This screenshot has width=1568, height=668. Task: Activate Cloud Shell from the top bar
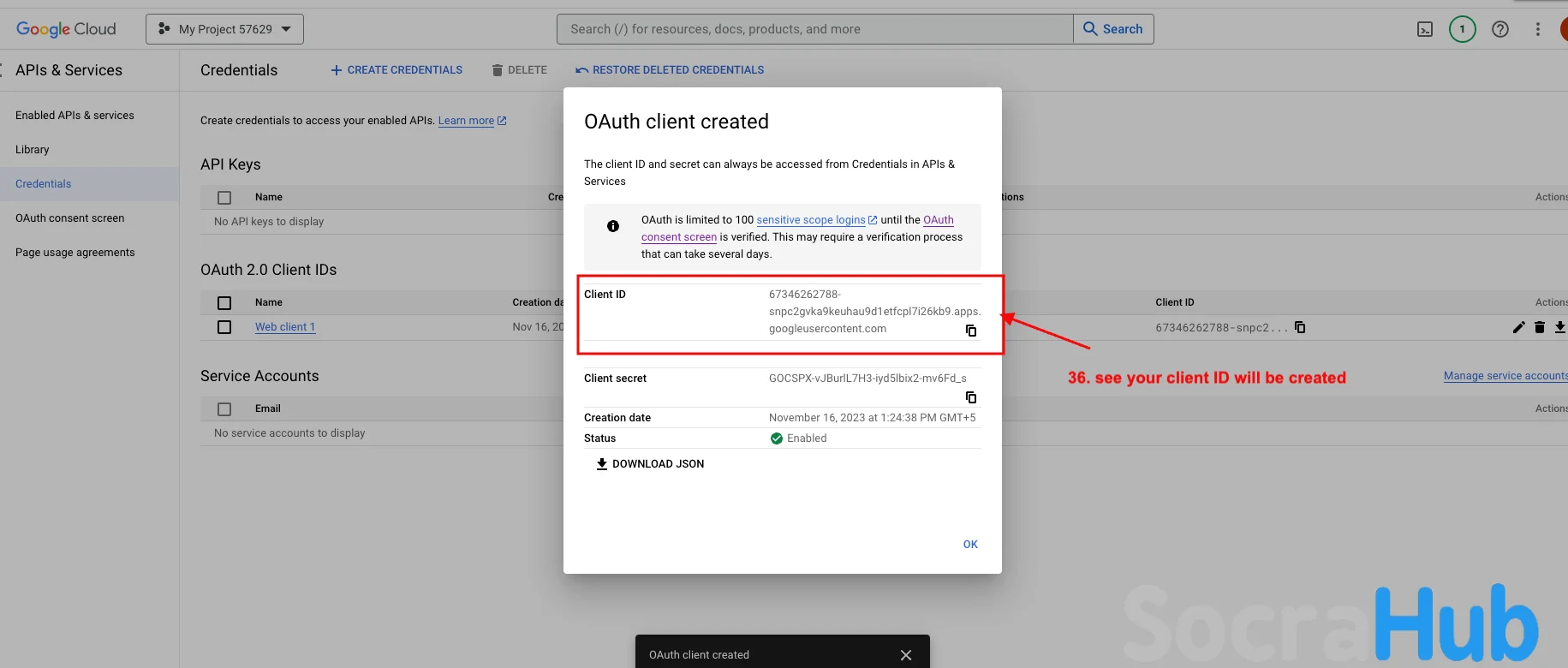[1425, 29]
